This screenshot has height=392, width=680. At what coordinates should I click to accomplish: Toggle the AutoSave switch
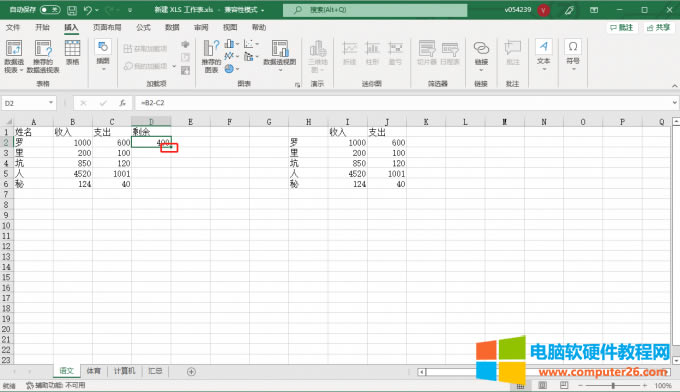click(x=50, y=10)
